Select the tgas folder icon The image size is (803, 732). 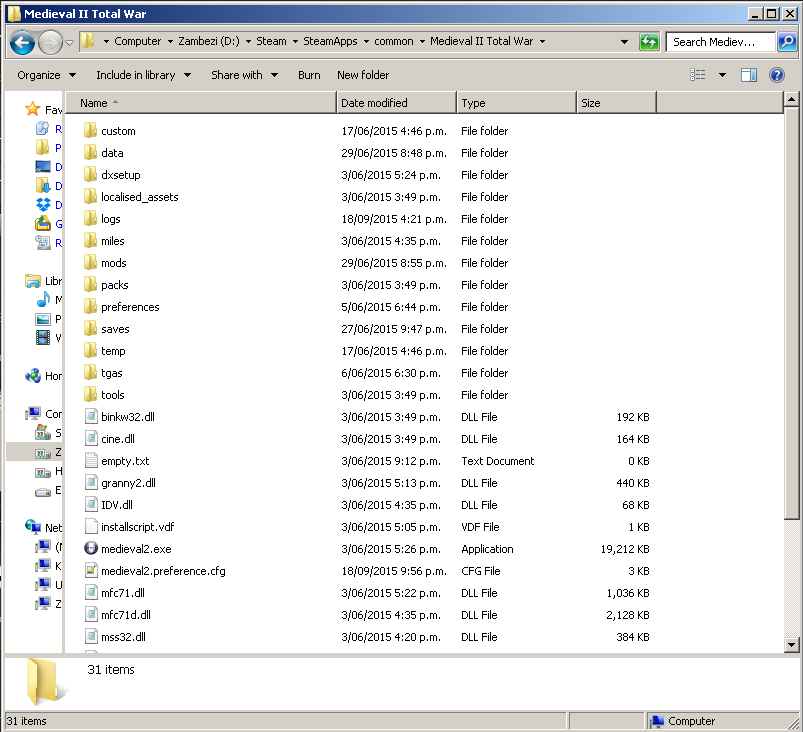point(90,373)
